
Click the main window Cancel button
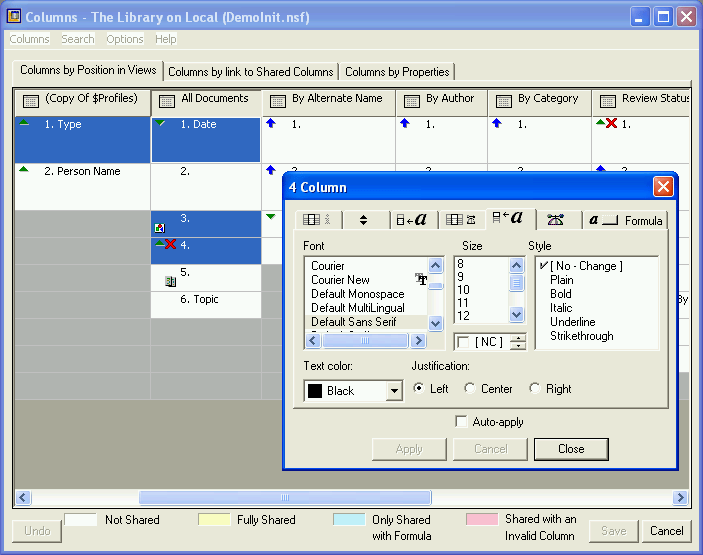click(667, 531)
